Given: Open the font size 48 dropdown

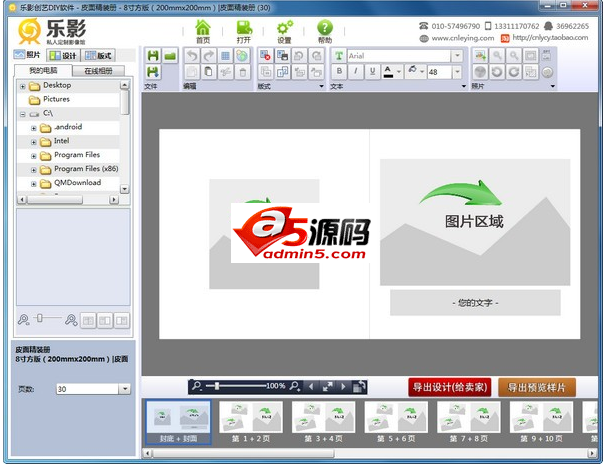Looking at the screenshot, I should 457,72.
